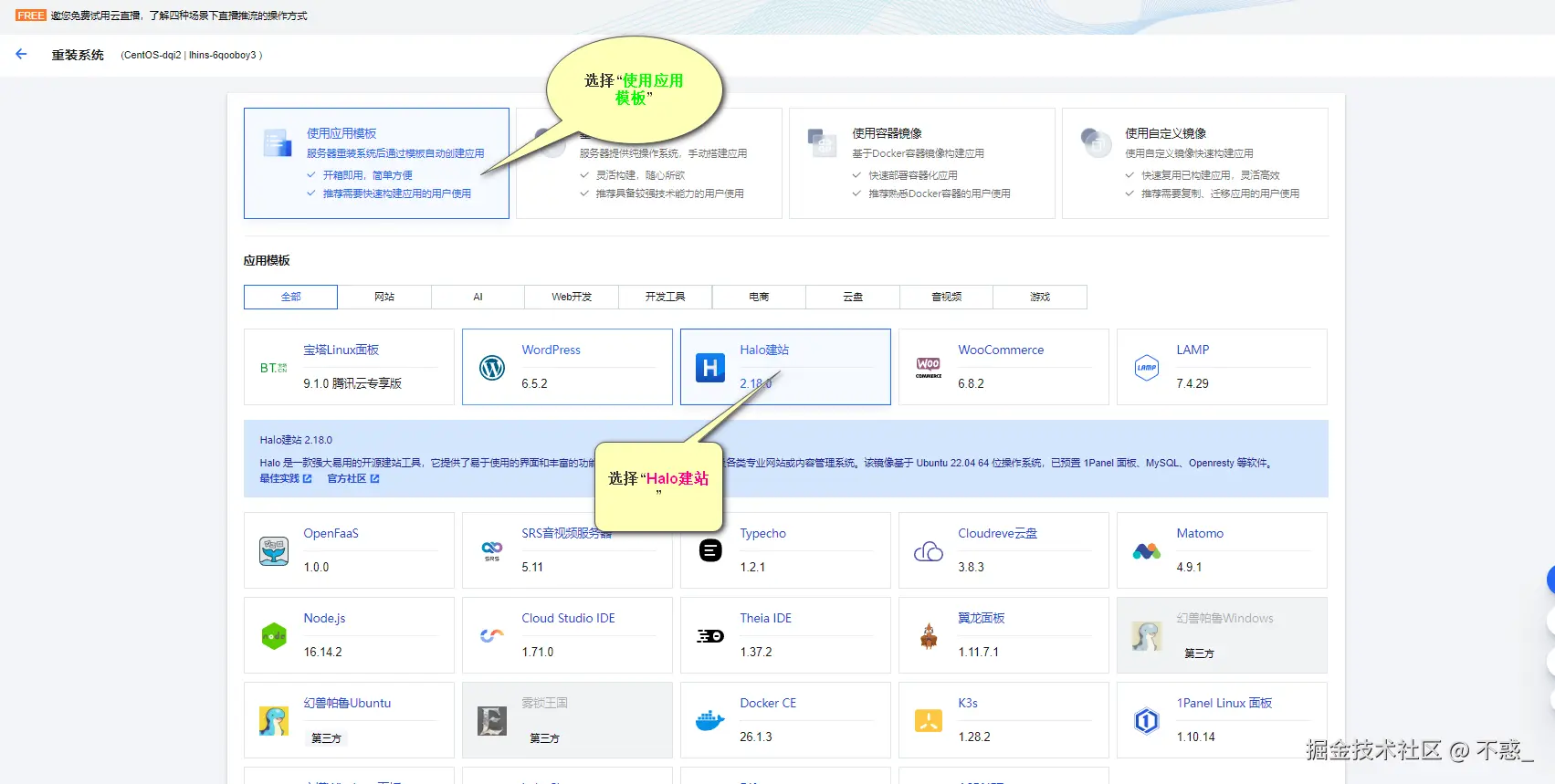Click the Theia IDE icon
This screenshot has width=1555, height=784.
710,636
